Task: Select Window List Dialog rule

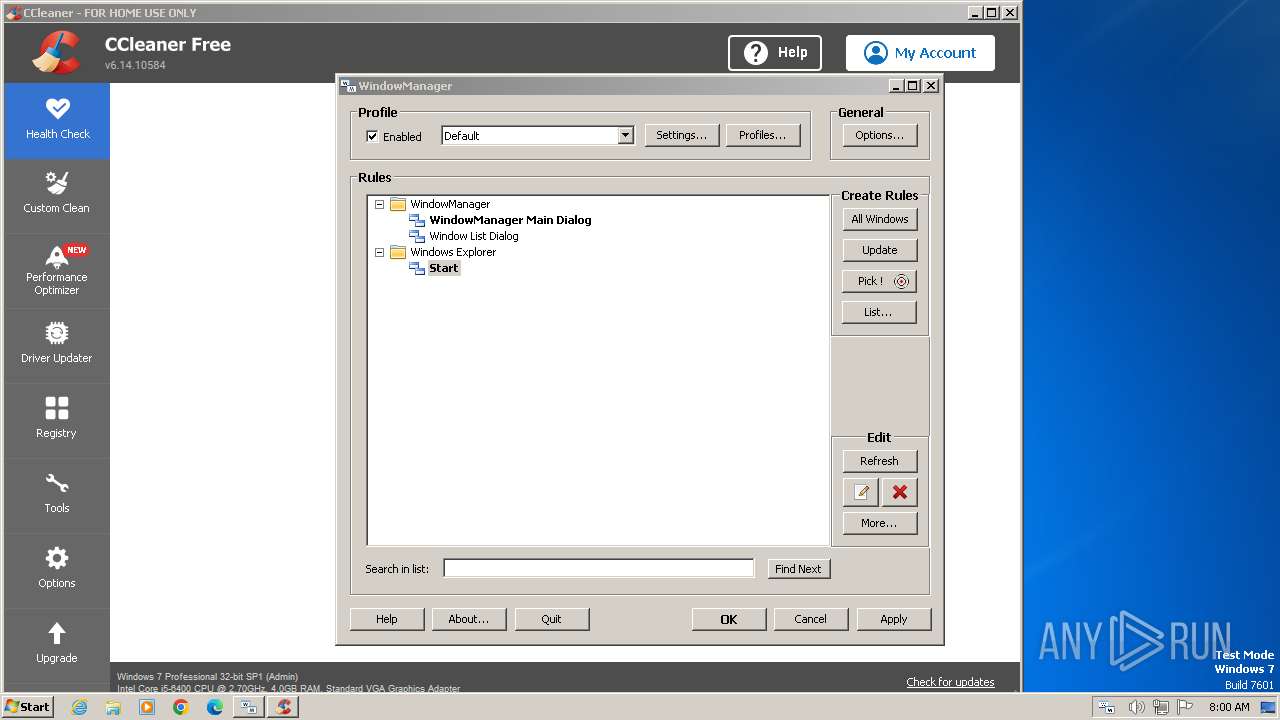Action: tap(474, 236)
